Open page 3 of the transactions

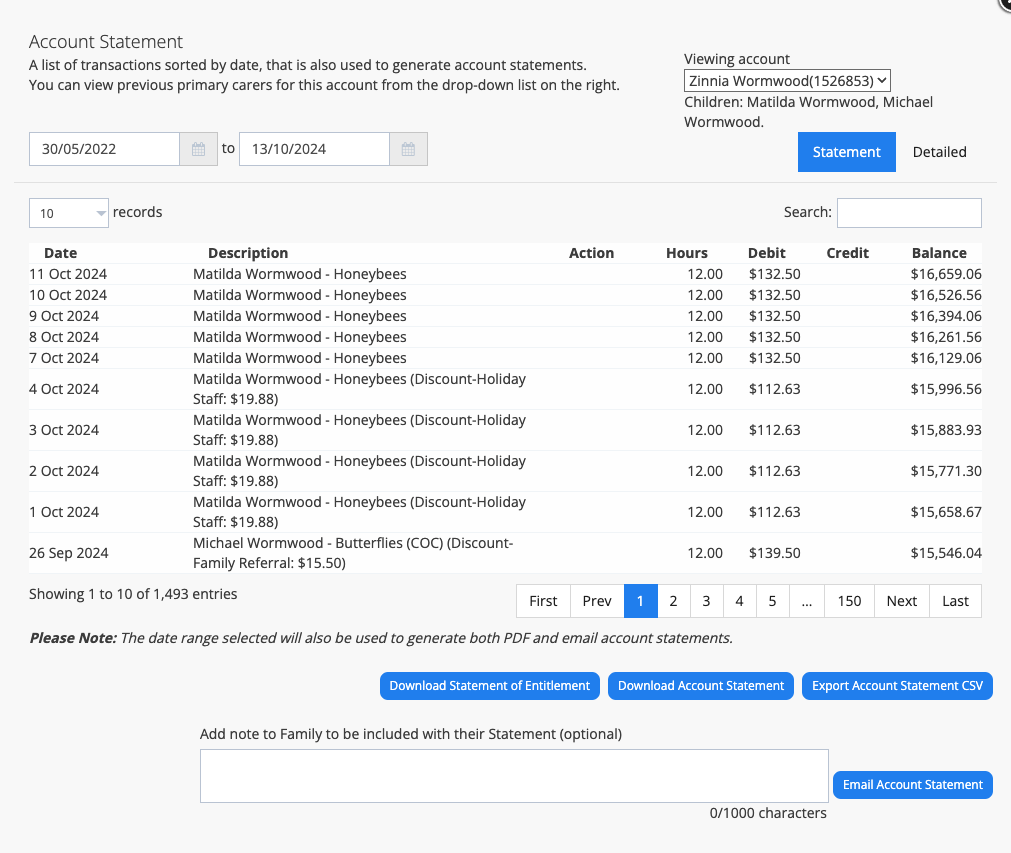pyautogui.click(x=706, y=600)
